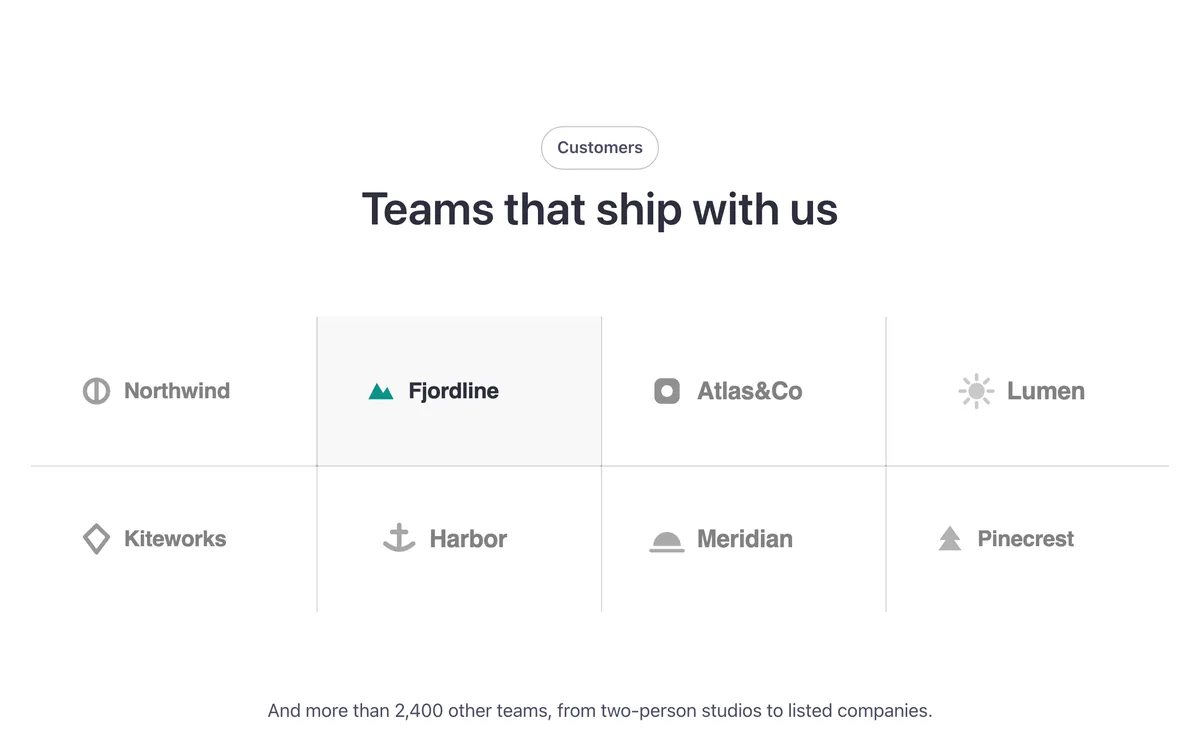Click the 'Teams that ship with us' heading
This screenshot has width=1200, height=750.
pos(600,209)
